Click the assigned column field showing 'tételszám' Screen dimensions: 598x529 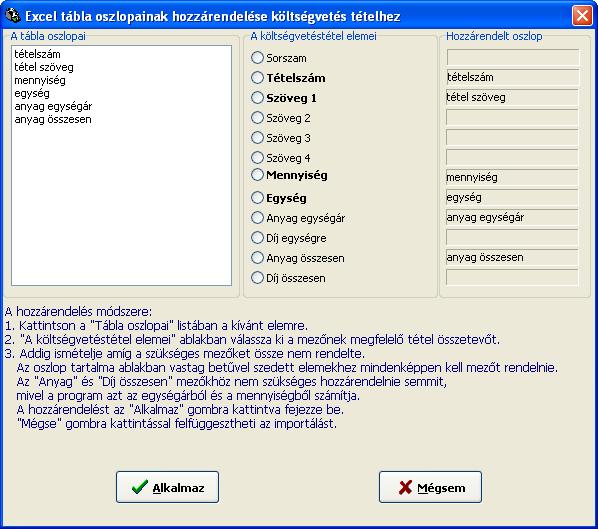click(512, 77)
